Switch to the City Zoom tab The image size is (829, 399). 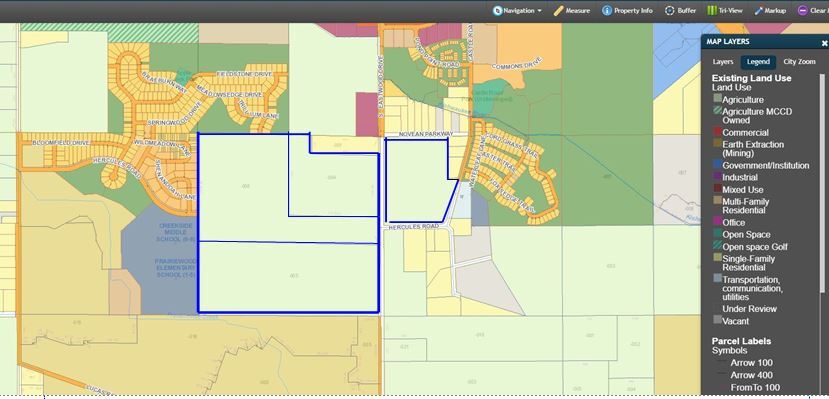pyautogui.click(x=799, y=62)
